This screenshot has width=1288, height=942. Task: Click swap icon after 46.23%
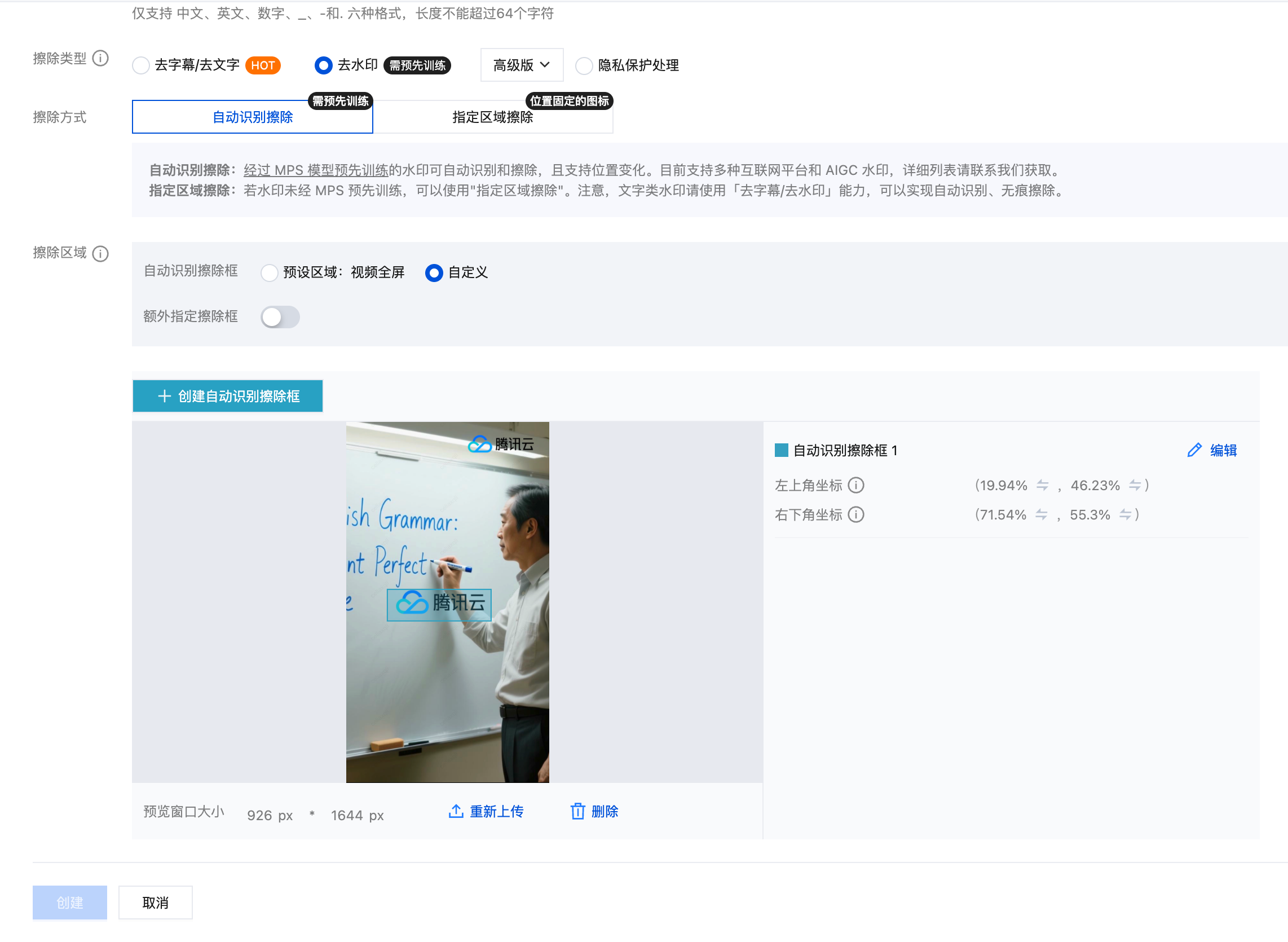1135,485
